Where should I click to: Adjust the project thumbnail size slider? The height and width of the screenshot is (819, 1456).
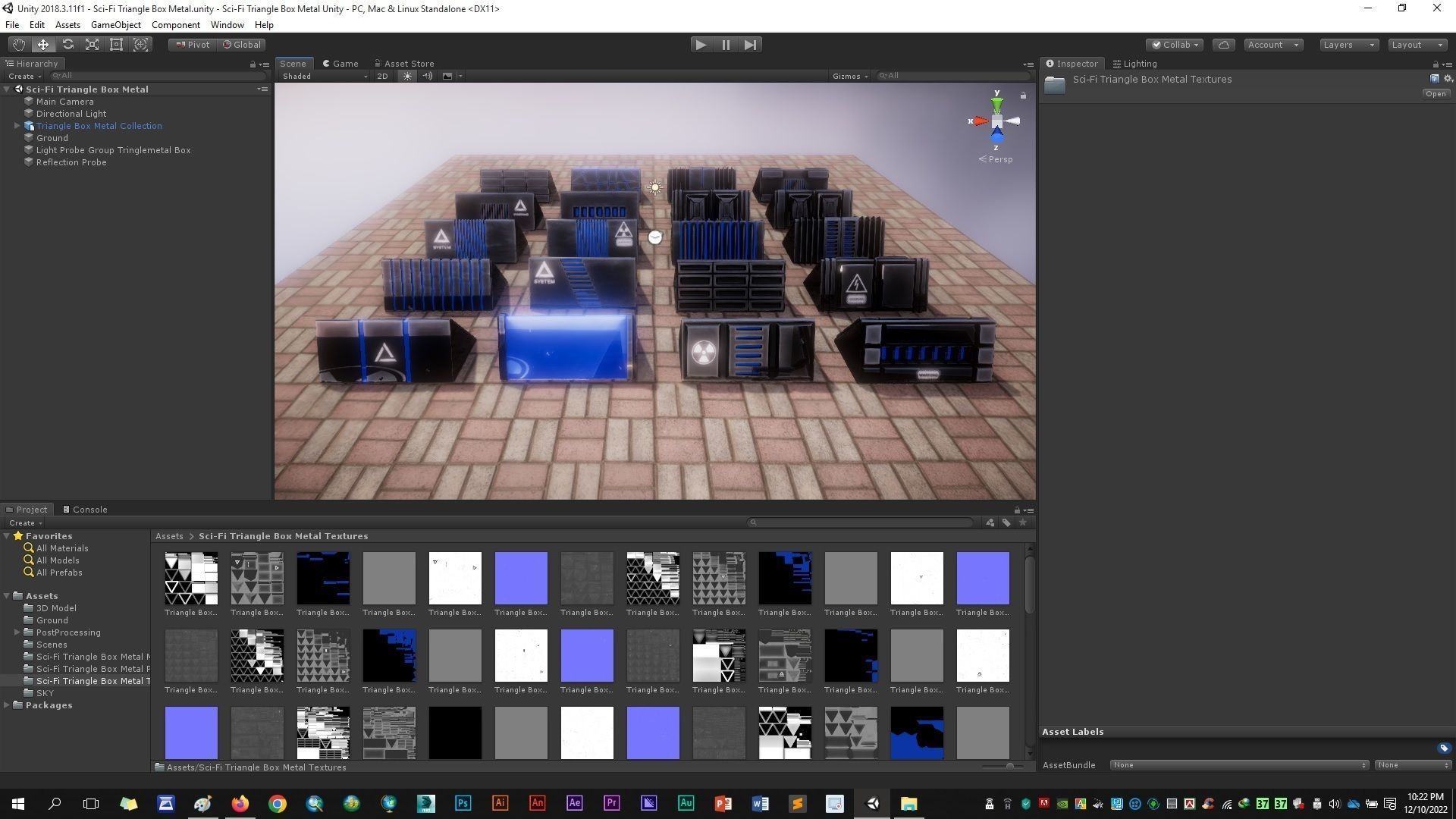(x=1009, y=767)
